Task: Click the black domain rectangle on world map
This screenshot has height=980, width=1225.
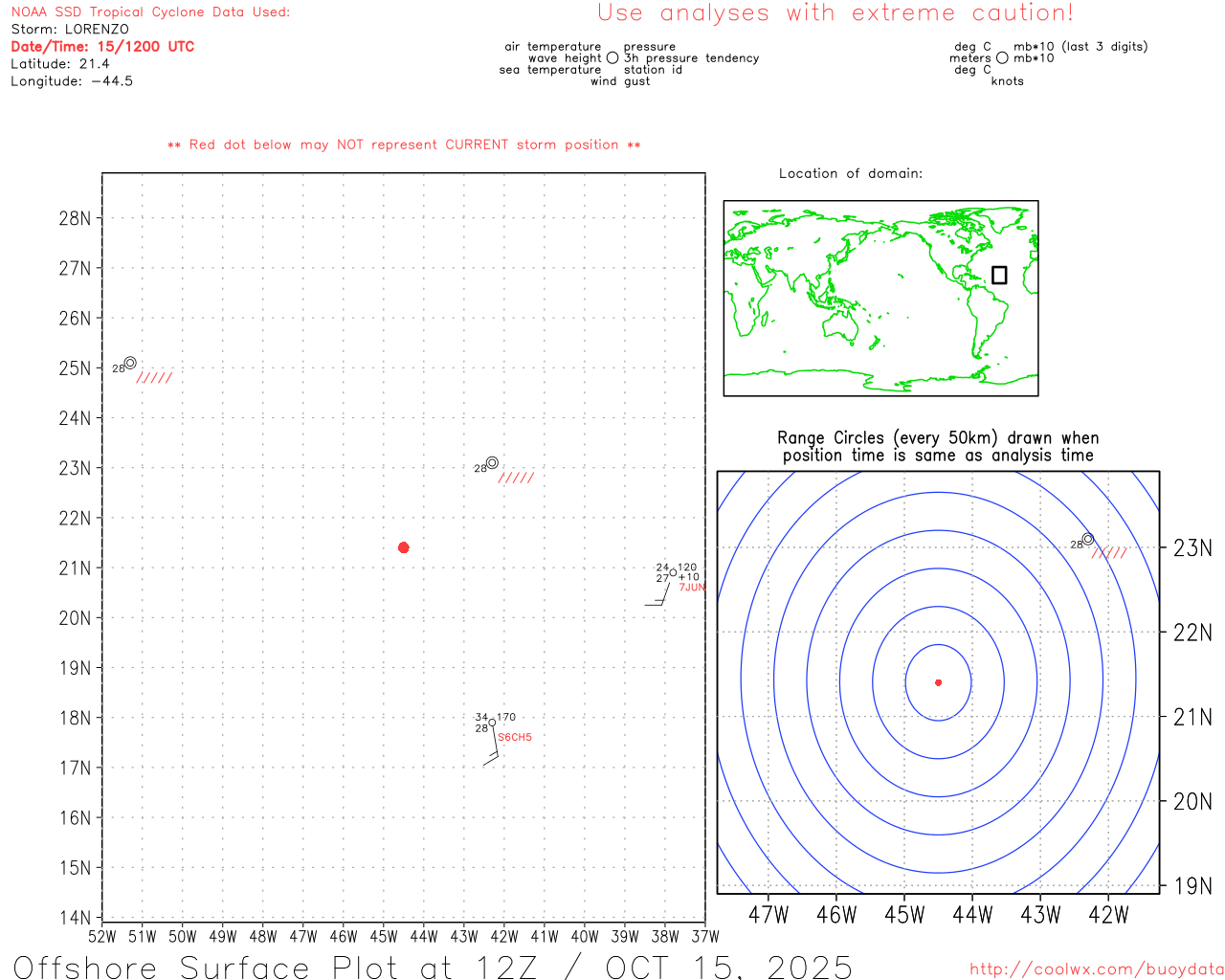Action: coord(999,275)
